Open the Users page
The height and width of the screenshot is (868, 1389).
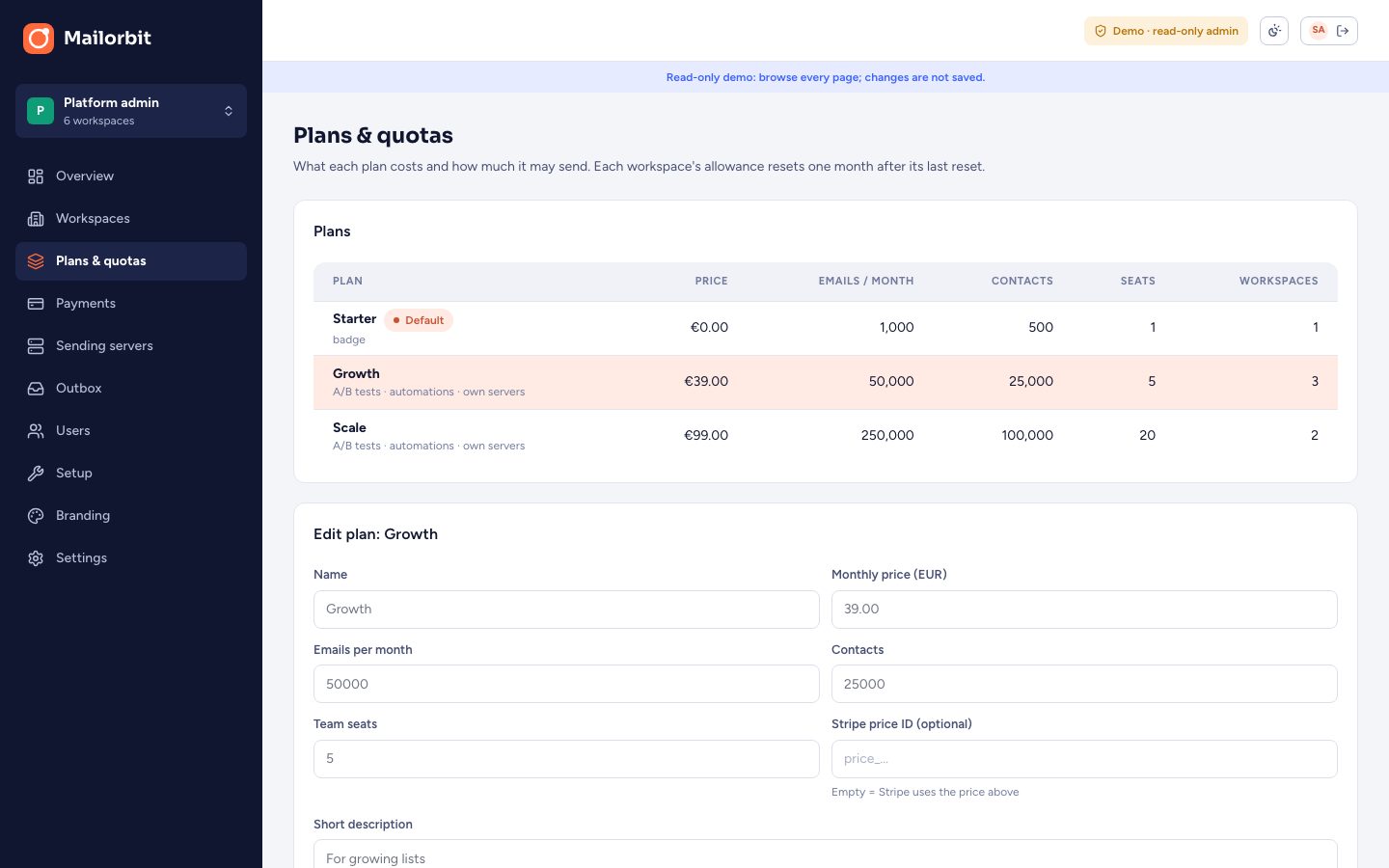(131, 431)
